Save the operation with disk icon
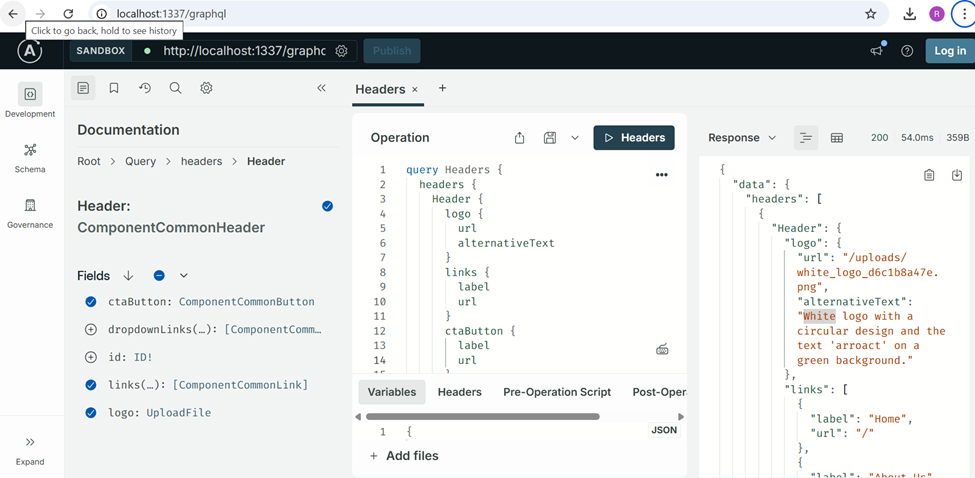The width and height of the screenshot is (975, 478). 550,138
